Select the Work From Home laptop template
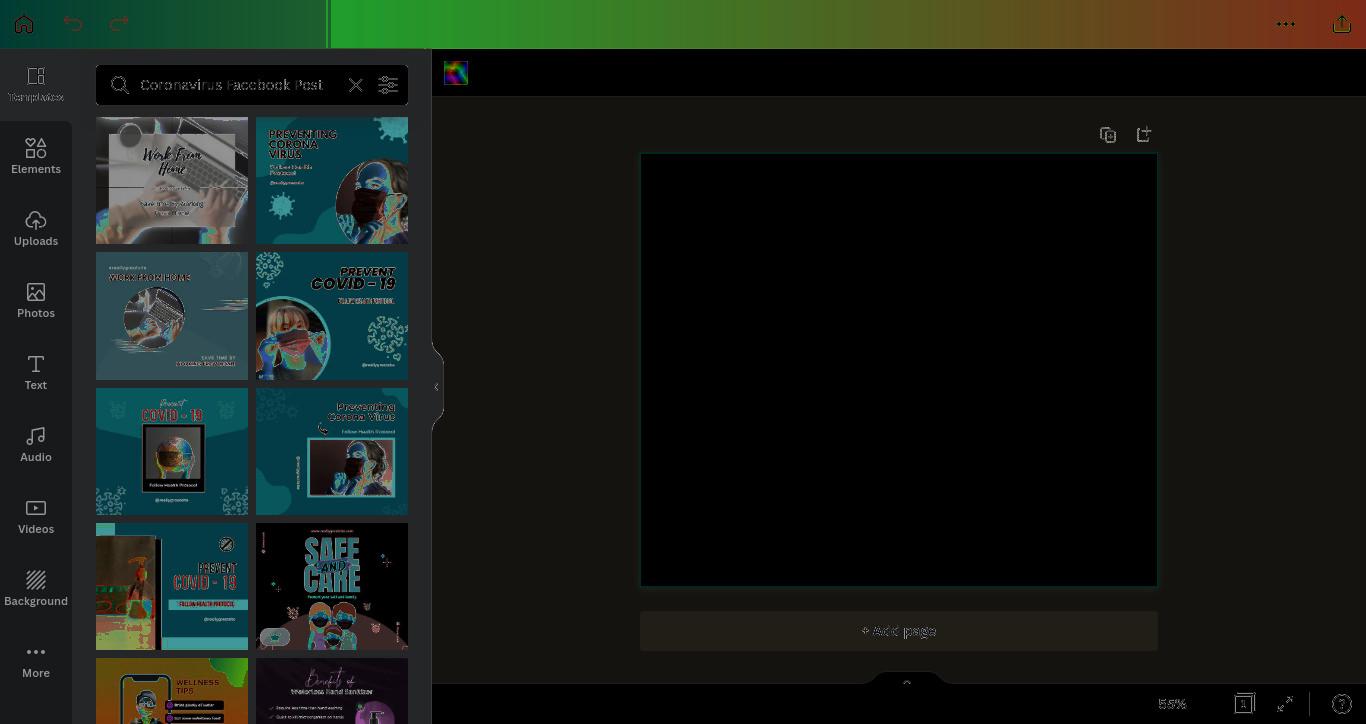The width and height of the screenshot is (1366, 724). coord(172,180)
